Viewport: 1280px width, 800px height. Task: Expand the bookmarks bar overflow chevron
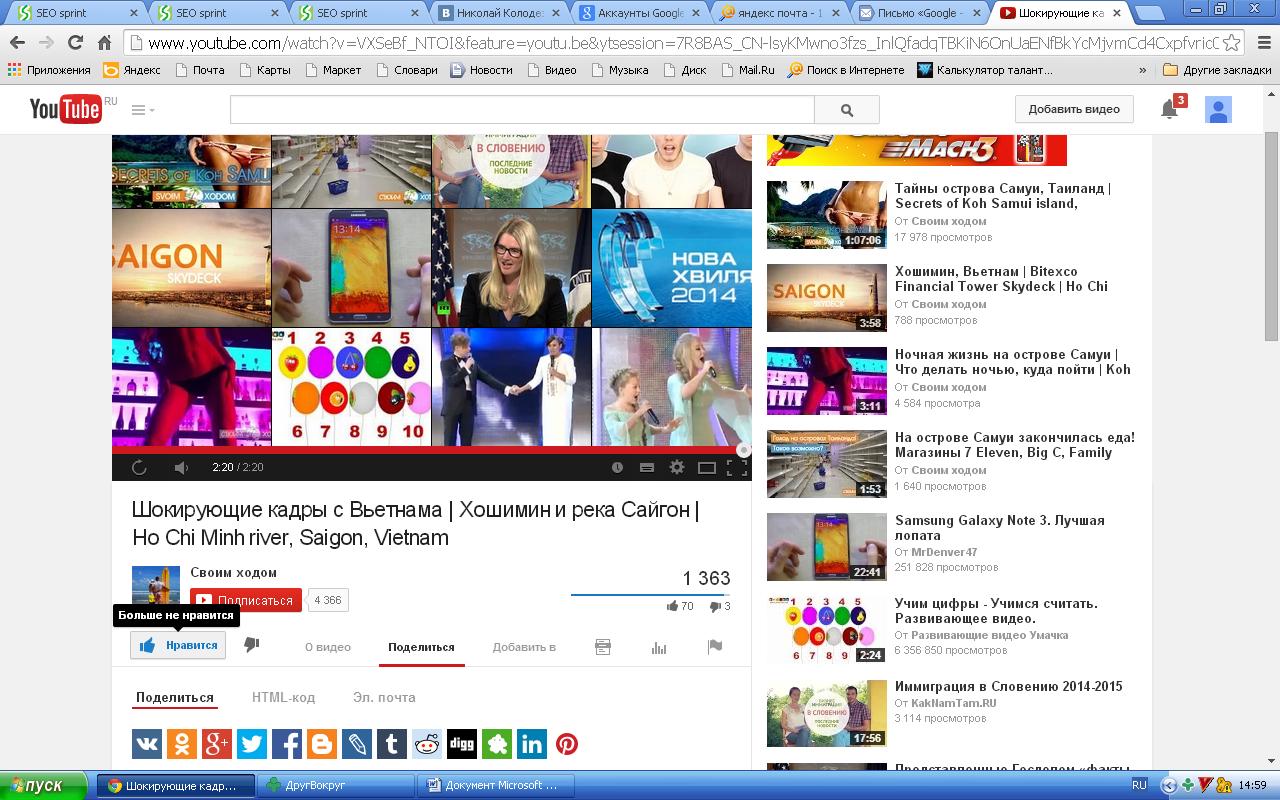(x=1142, y=70)
